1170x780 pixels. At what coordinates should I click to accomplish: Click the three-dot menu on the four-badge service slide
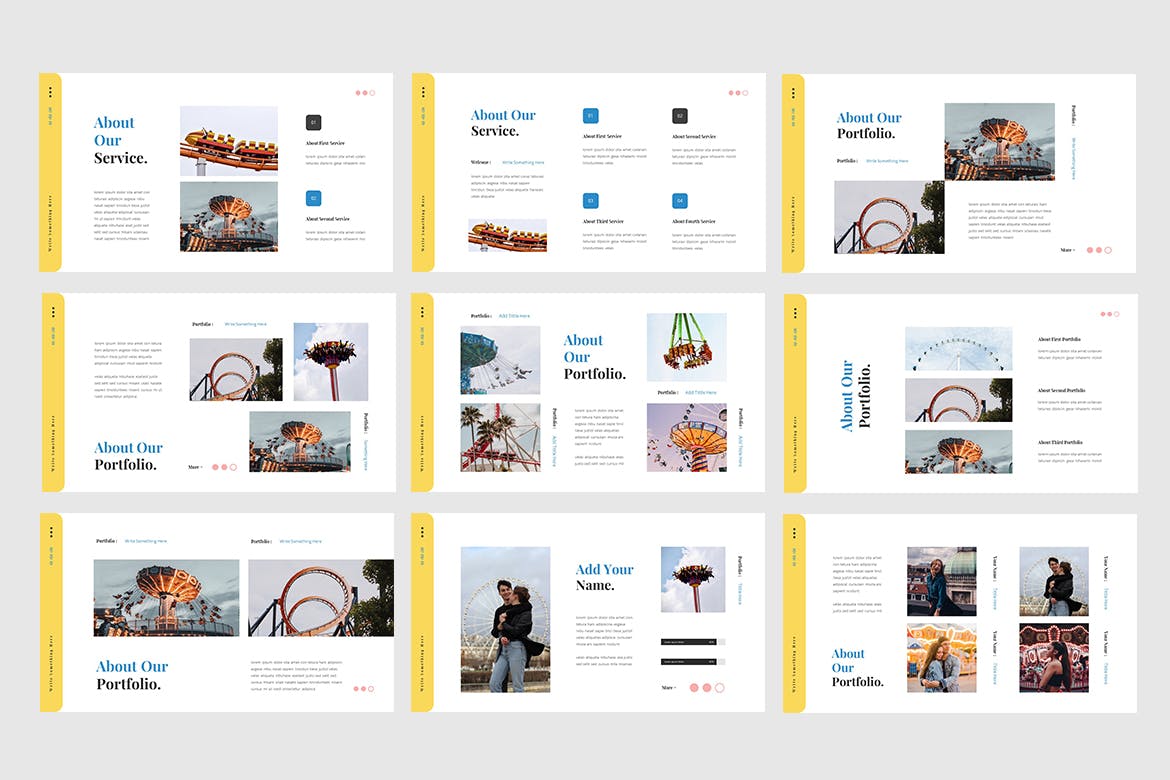422,92
